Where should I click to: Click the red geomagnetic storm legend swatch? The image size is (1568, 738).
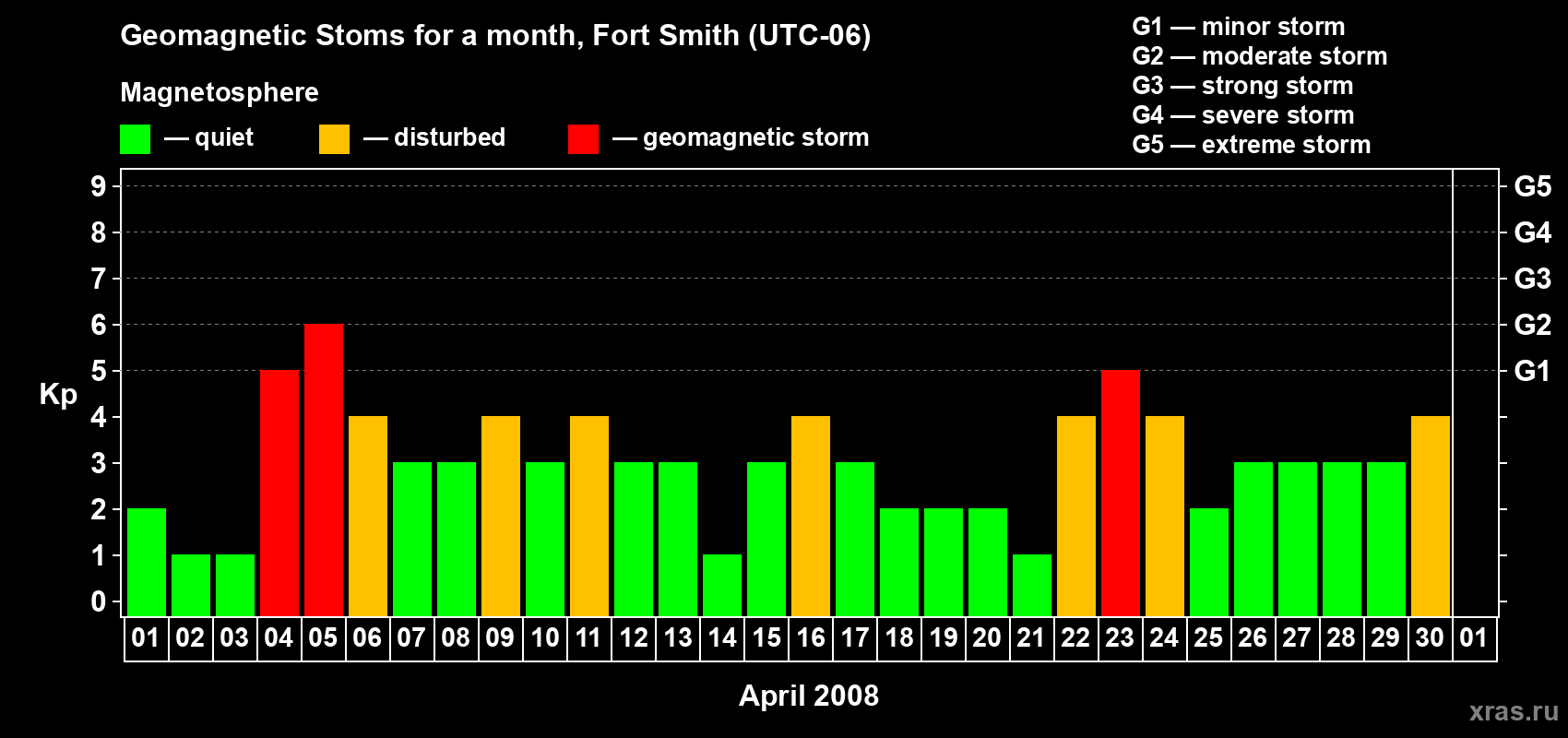point(583,139)
